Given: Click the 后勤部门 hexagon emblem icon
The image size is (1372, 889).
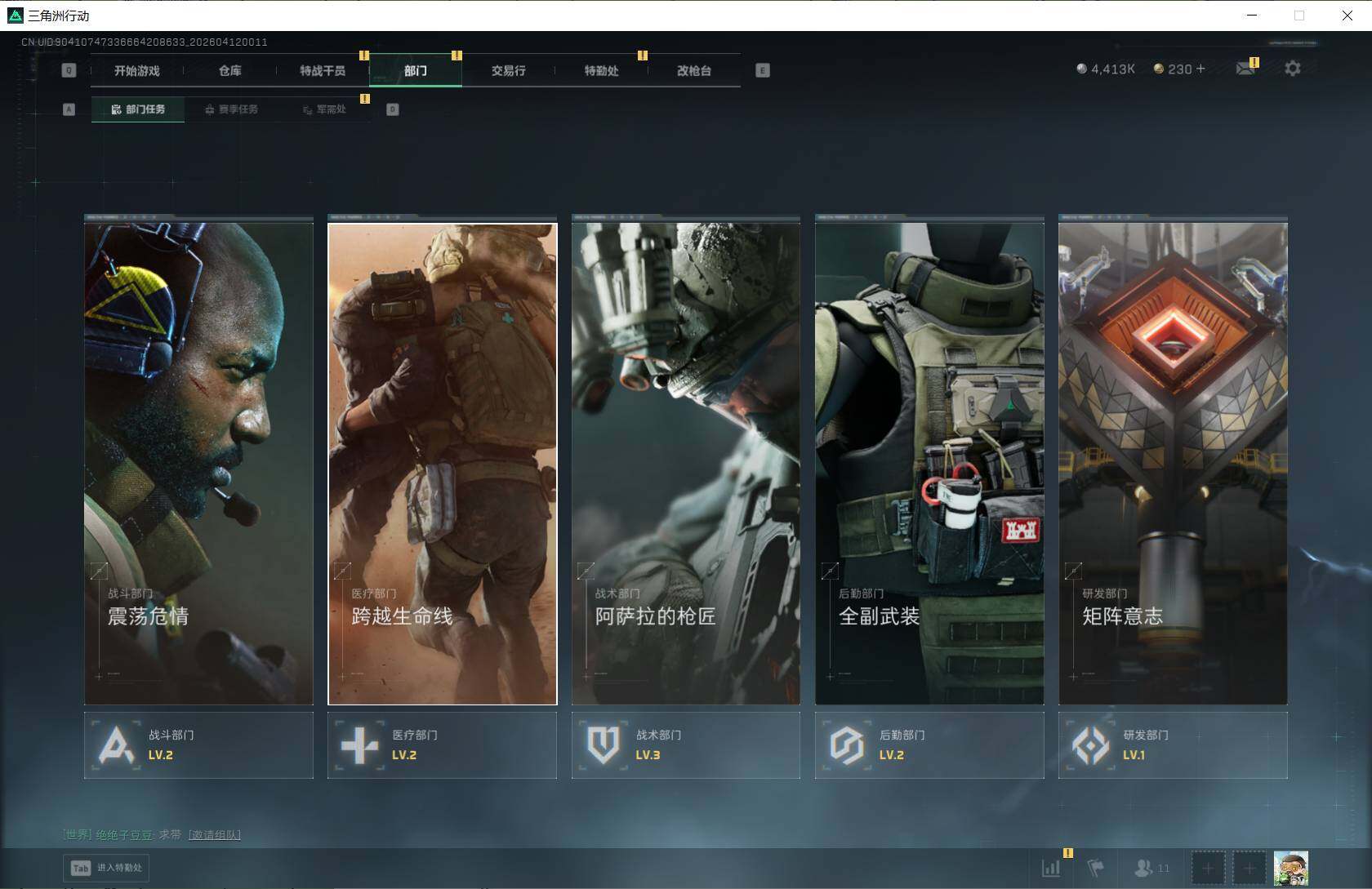Looking at the screenshot, I should [x=847, y=745].
